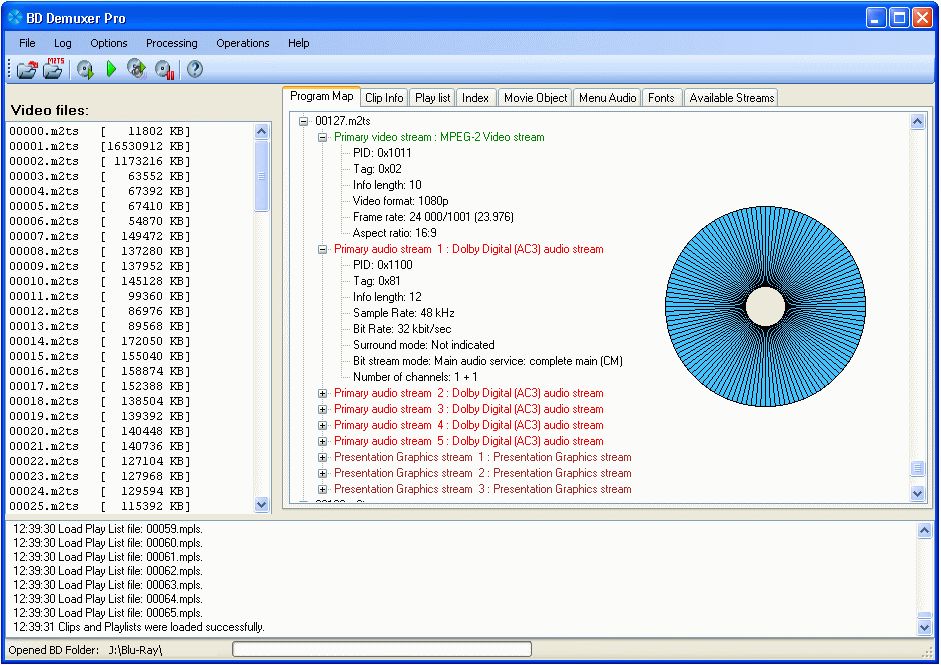This screenshot has height=665, width=941.
Task: Switch to the Menu Audio tab
Action: click(607, 98)
